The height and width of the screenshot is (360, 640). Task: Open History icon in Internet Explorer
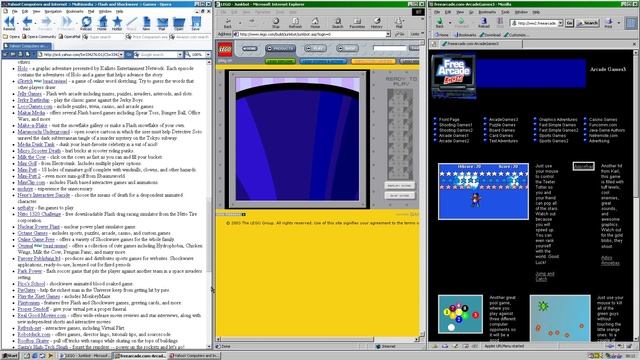coord(377,22)
